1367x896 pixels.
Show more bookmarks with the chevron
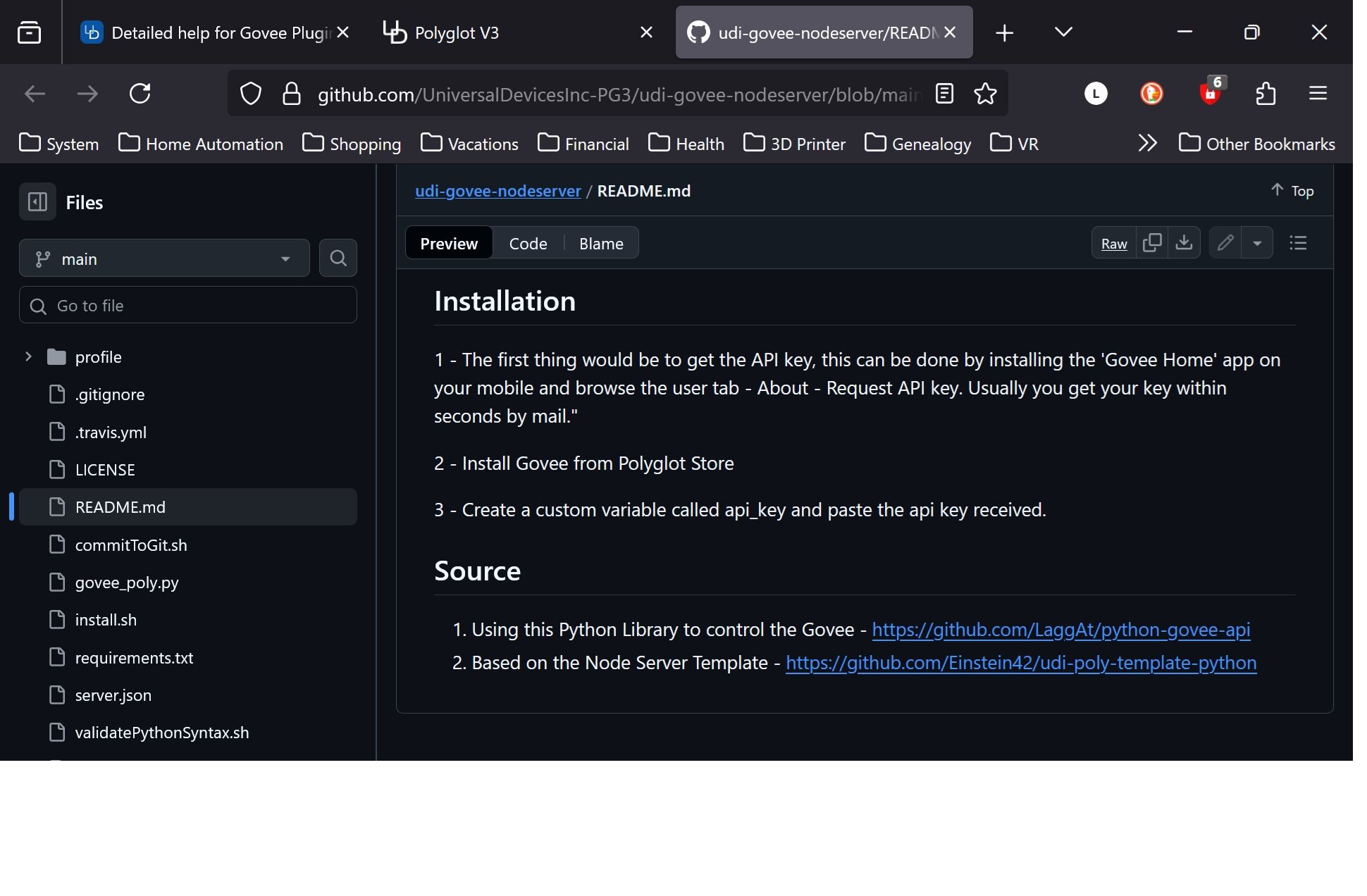pos(1147,143)
